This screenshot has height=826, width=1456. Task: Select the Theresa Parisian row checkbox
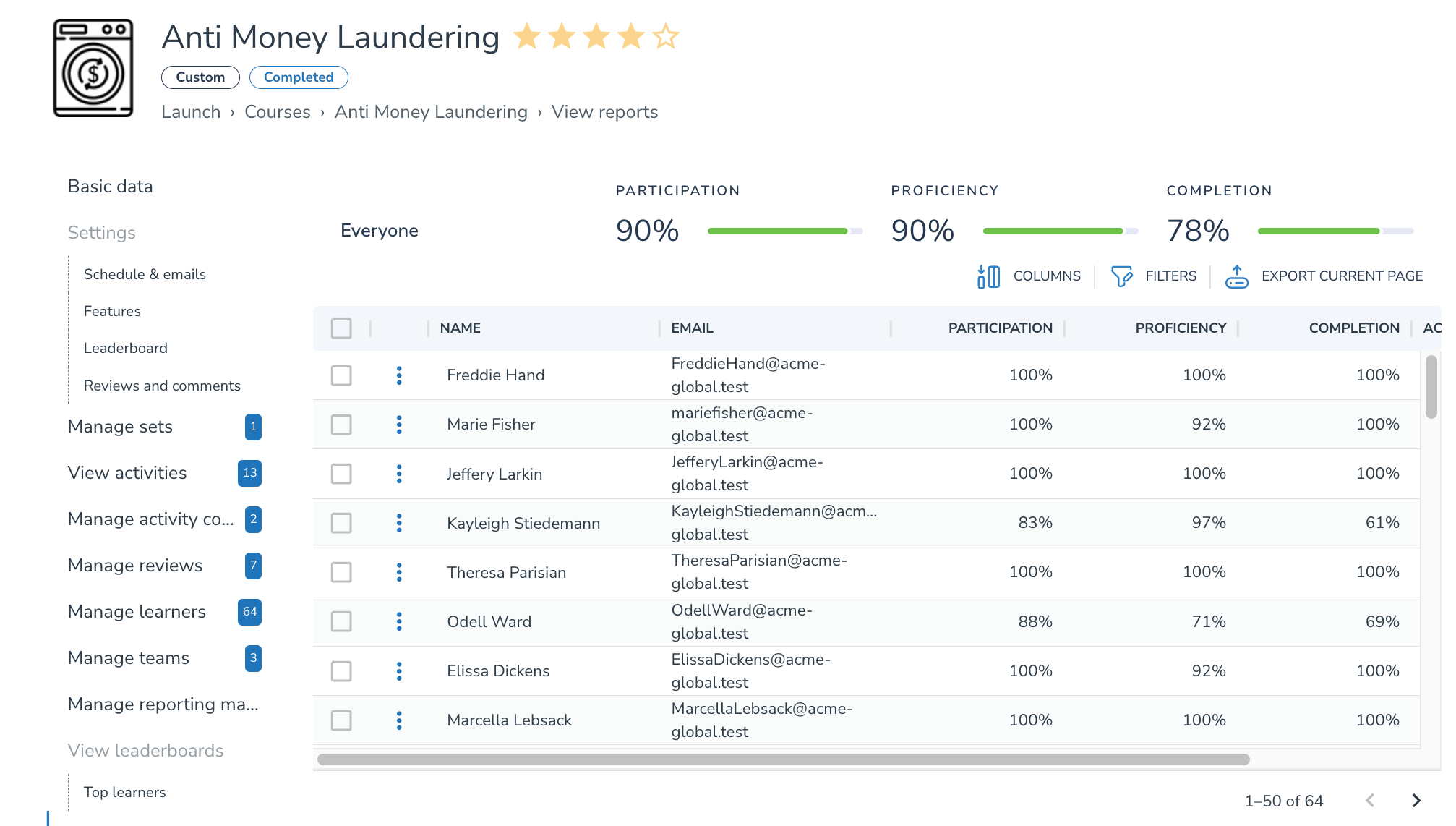[341, 572]
